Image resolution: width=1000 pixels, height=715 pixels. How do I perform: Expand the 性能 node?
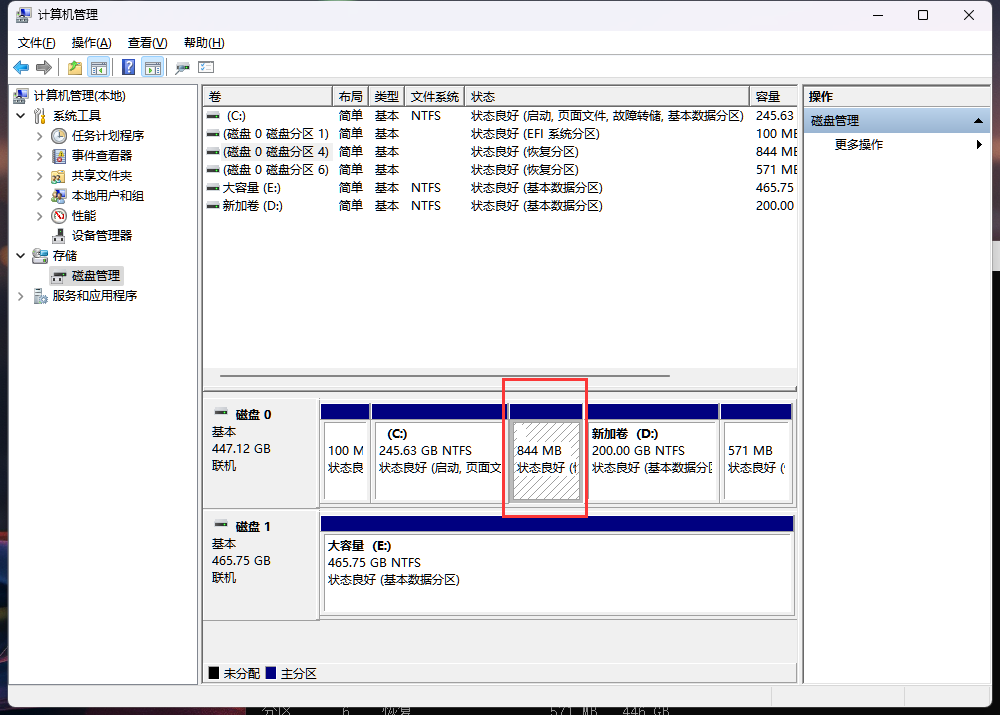(x=39, y=216)
